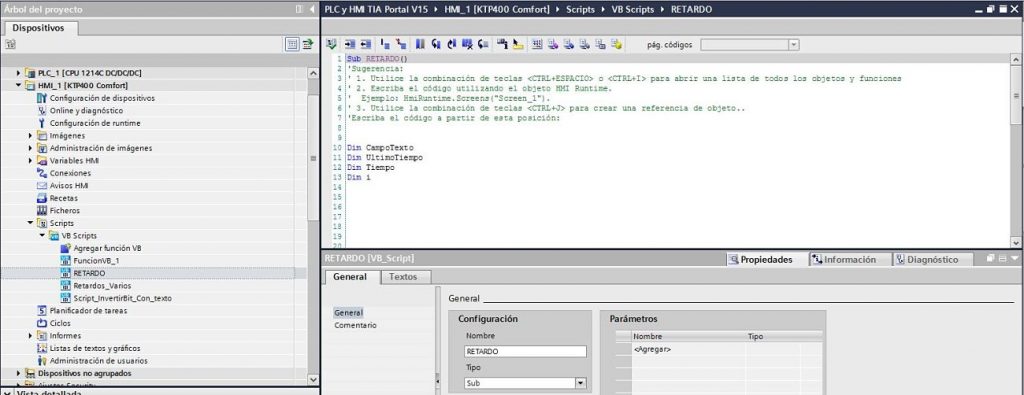Open Listas de textos y gráficos
Image resolution: width=1024 pixels, height=395 pixels.
(95, 348)
